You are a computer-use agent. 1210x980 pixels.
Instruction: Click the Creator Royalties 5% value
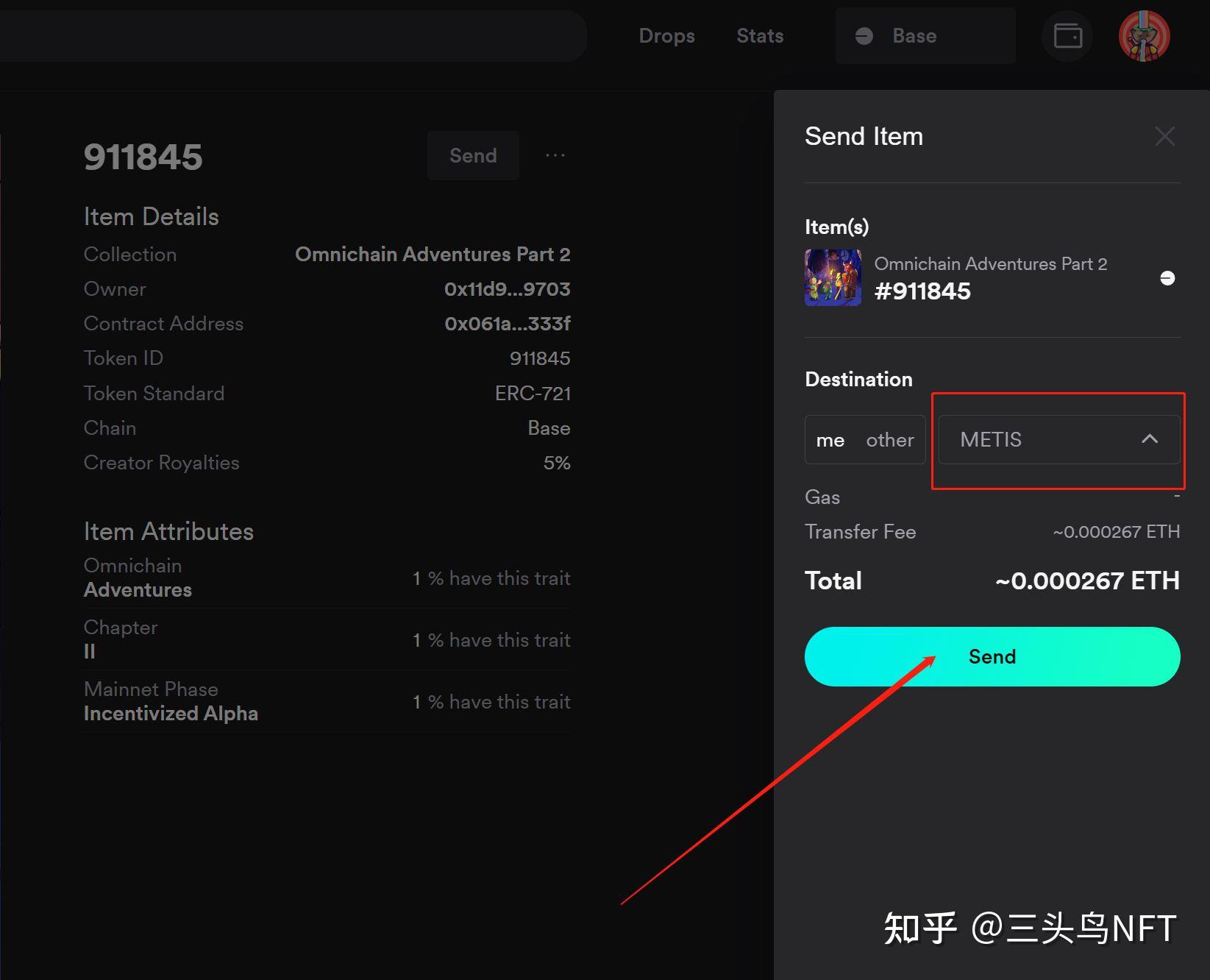[x=557, y=463]
